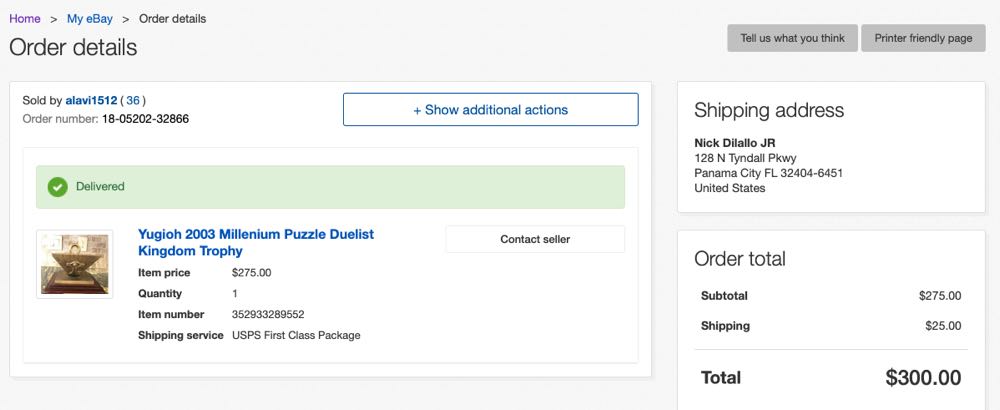Click the Order details breadcrumb text
1000x410 pixels.
(x=173, y=19)
